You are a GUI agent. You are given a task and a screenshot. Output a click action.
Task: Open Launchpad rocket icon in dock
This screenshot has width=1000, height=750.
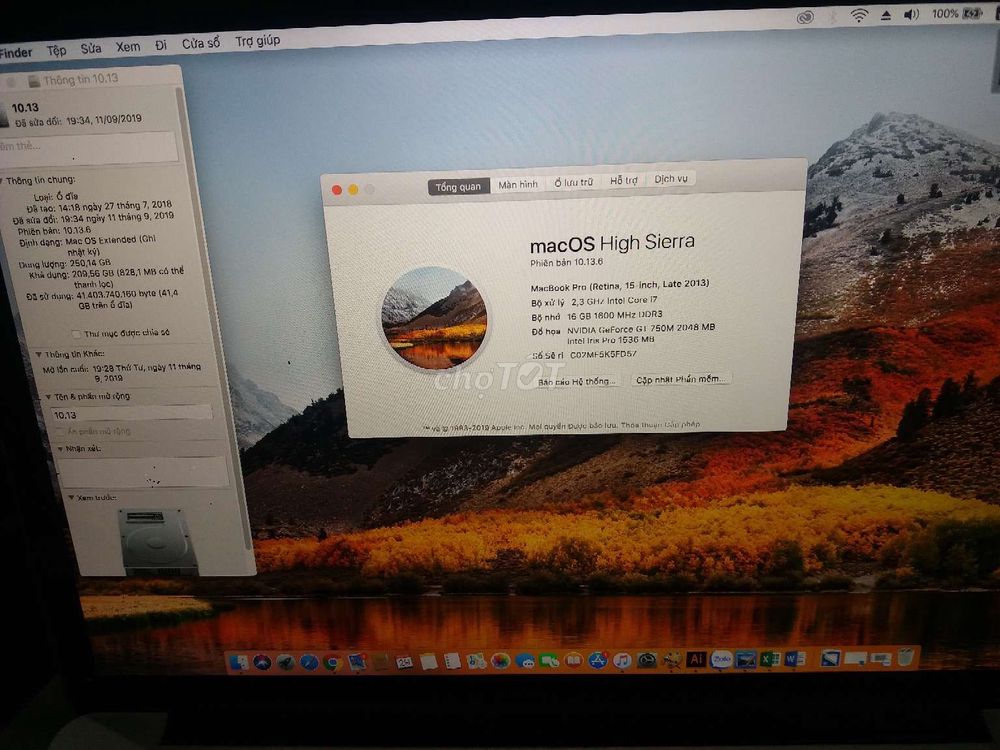click(286, 663)
